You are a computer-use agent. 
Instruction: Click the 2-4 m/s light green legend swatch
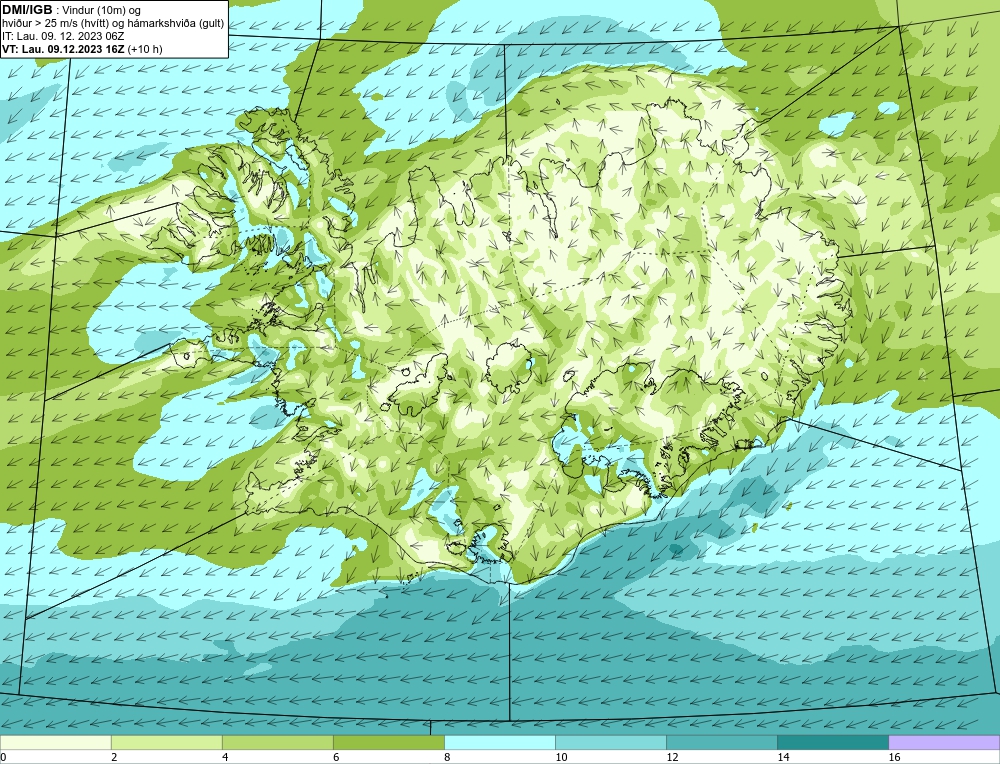tap(166, 742)
